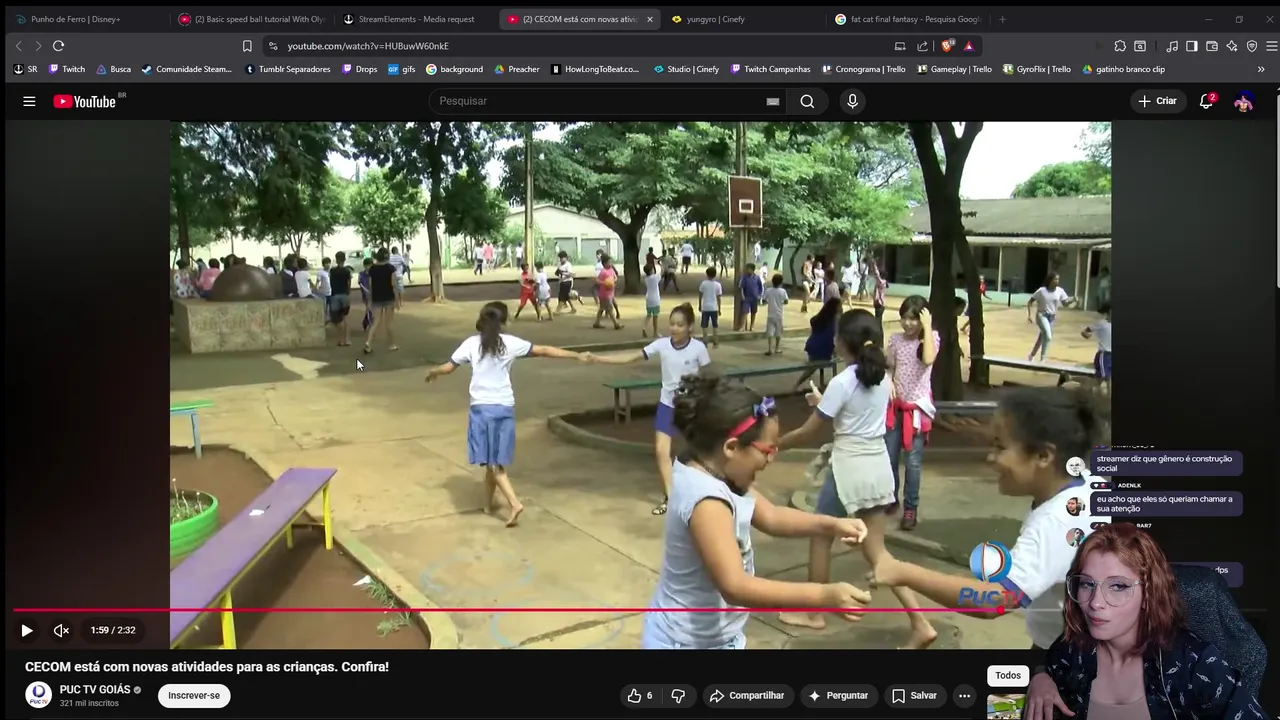Open the Twitch Campanhas bookmark

[x=770, y=69]
